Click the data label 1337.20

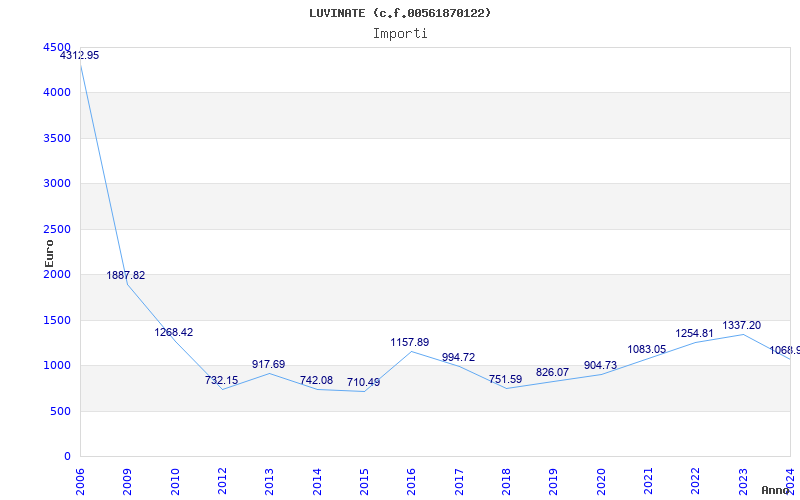(741, 326)
